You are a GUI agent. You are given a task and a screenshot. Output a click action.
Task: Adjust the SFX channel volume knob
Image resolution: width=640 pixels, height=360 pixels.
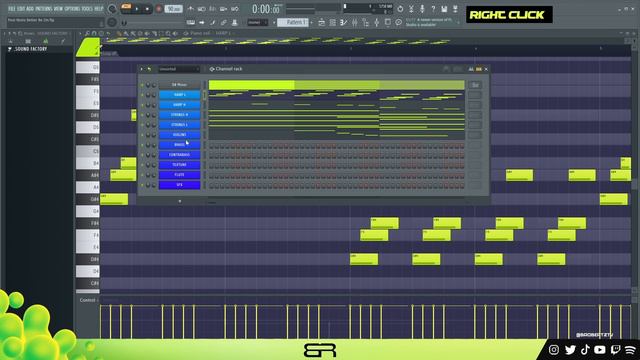click(x=154, y=185)
